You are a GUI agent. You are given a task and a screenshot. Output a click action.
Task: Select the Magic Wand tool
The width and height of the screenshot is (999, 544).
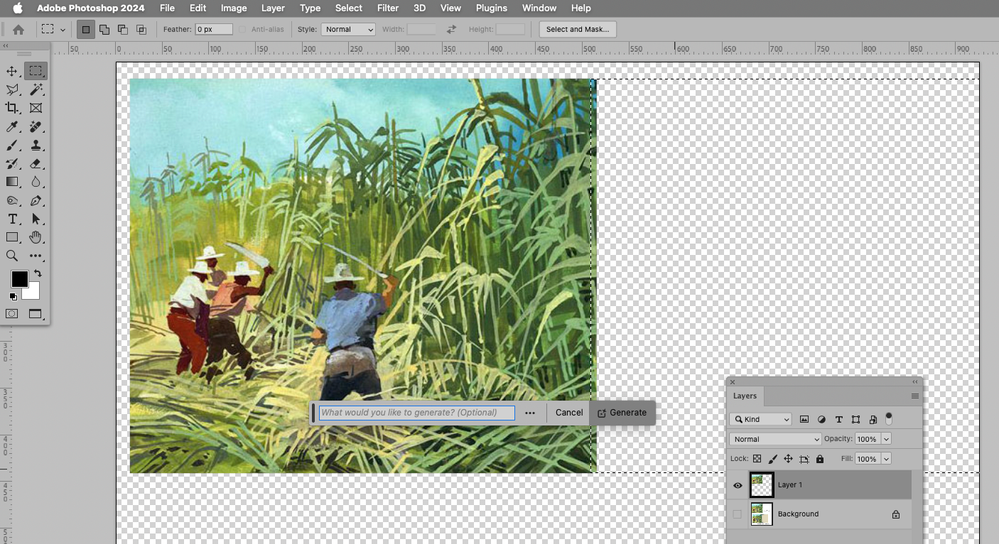coord(36,90)
